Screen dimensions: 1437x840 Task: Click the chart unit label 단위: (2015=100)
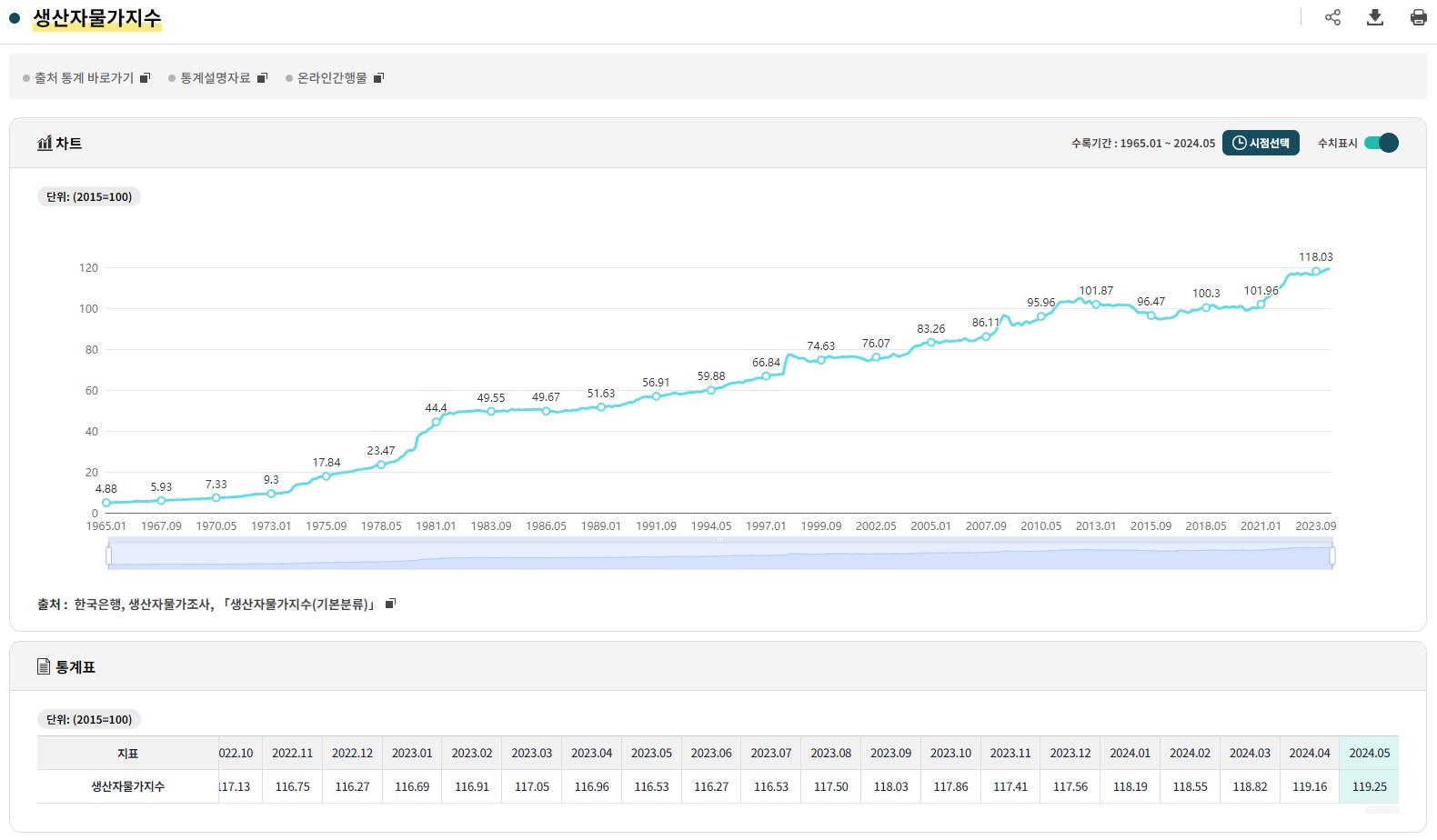pos(89,196)
